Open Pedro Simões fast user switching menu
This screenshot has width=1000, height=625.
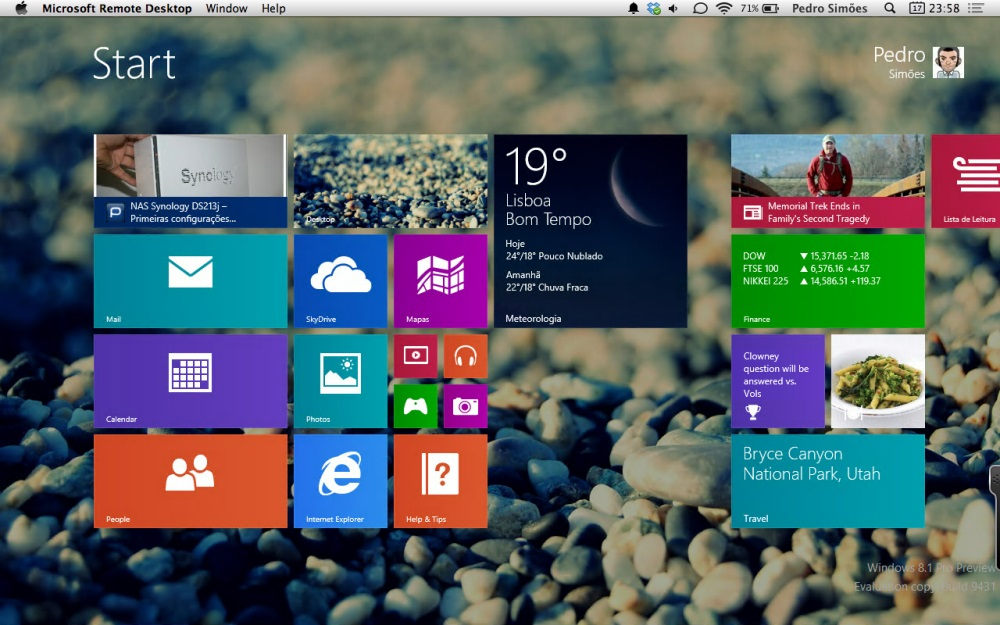[829, 8]
